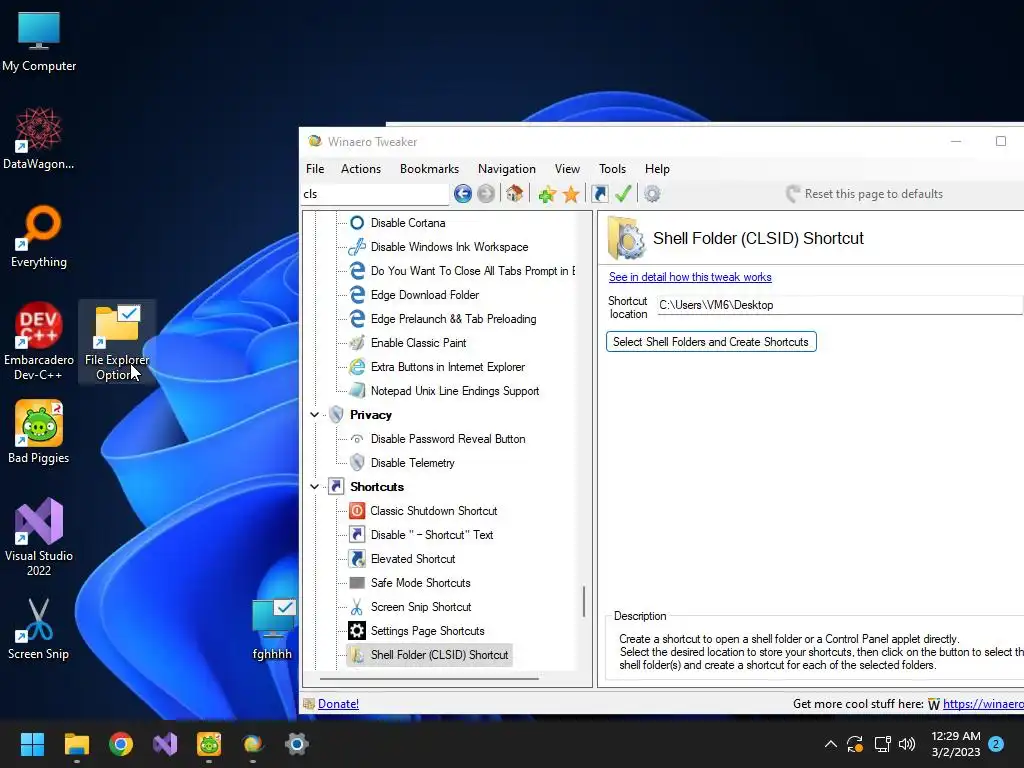Click the tree vertical scrollbar thumb
The height and width of the screenshot is (768, 1024).
[x=583, y=601]
